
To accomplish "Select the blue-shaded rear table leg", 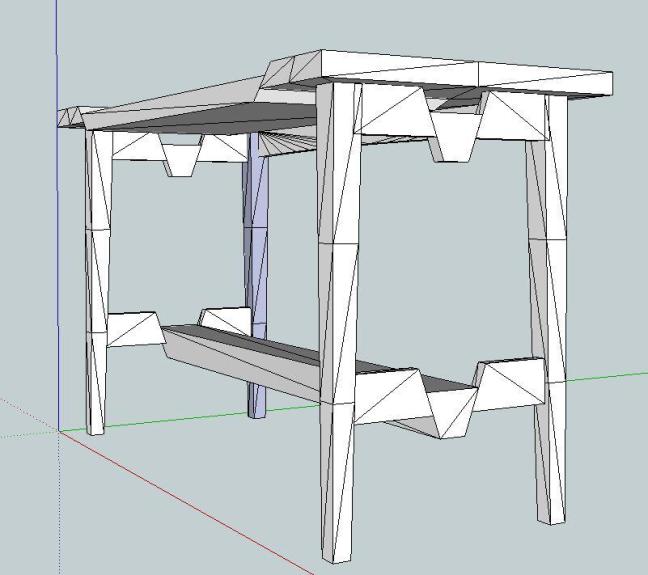I will coord(257,273).
